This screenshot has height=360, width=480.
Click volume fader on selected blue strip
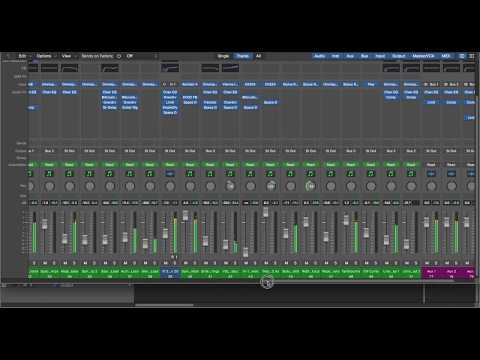pyautogui.click(x=165, y=233)
